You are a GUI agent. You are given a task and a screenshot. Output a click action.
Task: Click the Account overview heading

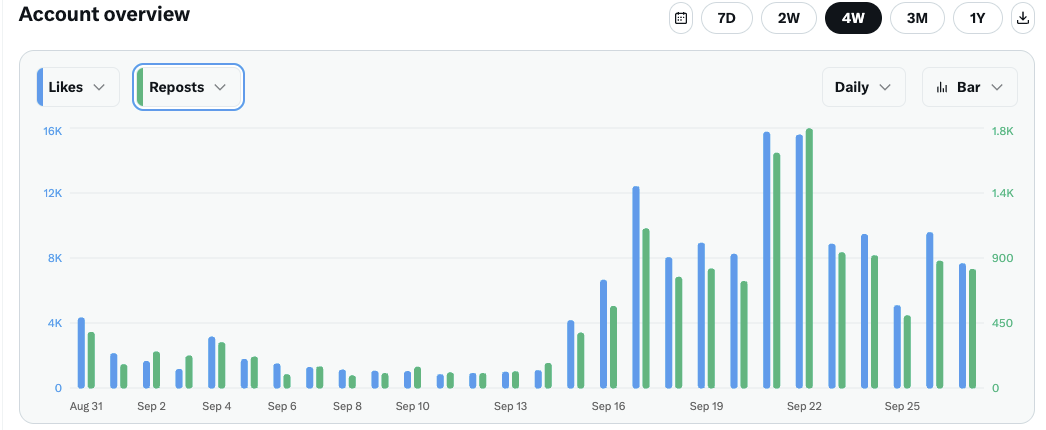pyautogui.click(x=104, y=15)
